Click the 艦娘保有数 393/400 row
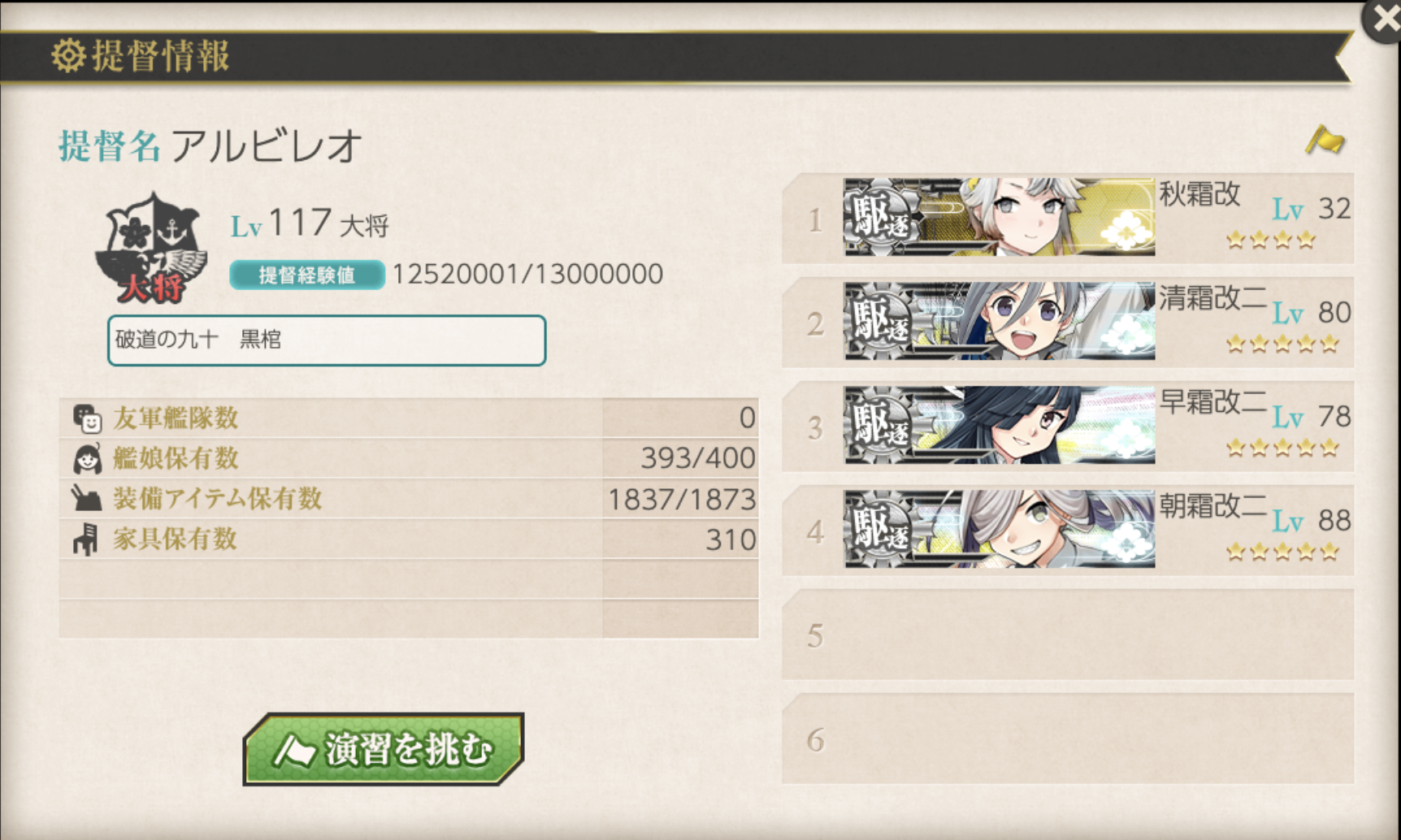The width and height of the screenshot is (1401, 840). click(409, 458)
